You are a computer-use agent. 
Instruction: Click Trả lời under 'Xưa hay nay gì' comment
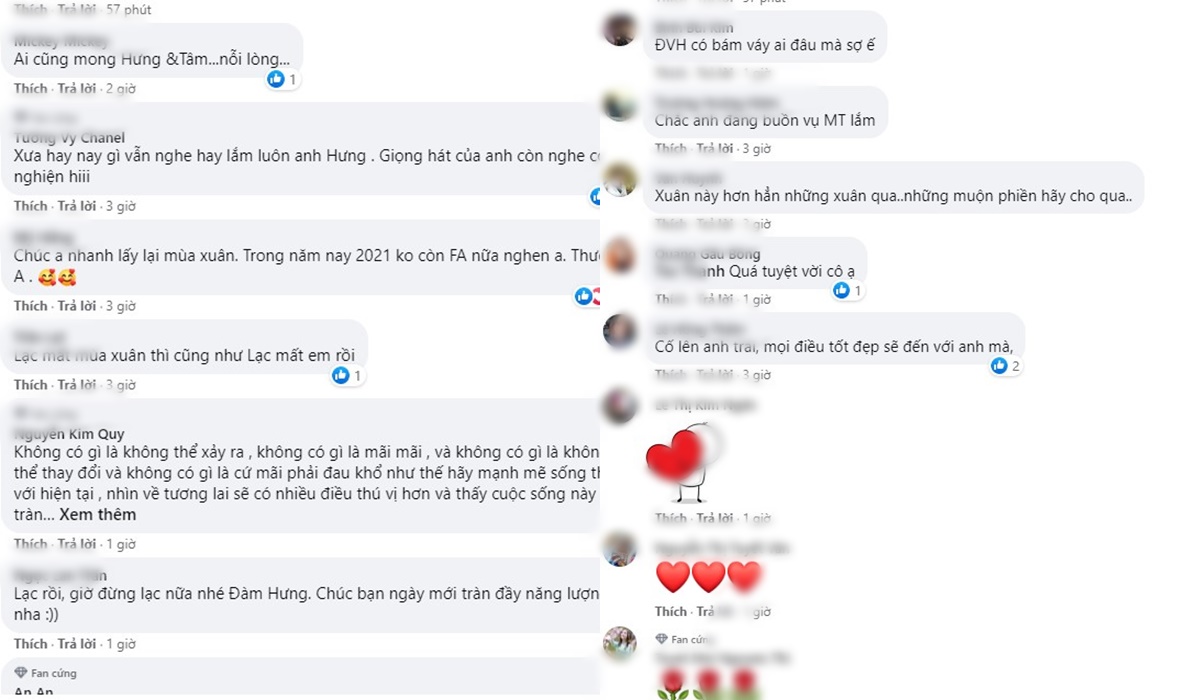(x=77, y=206)
